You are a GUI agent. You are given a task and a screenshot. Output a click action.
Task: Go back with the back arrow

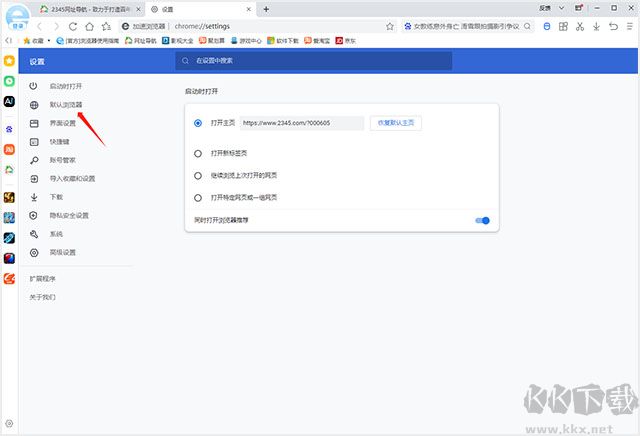[x=39, y=27]
